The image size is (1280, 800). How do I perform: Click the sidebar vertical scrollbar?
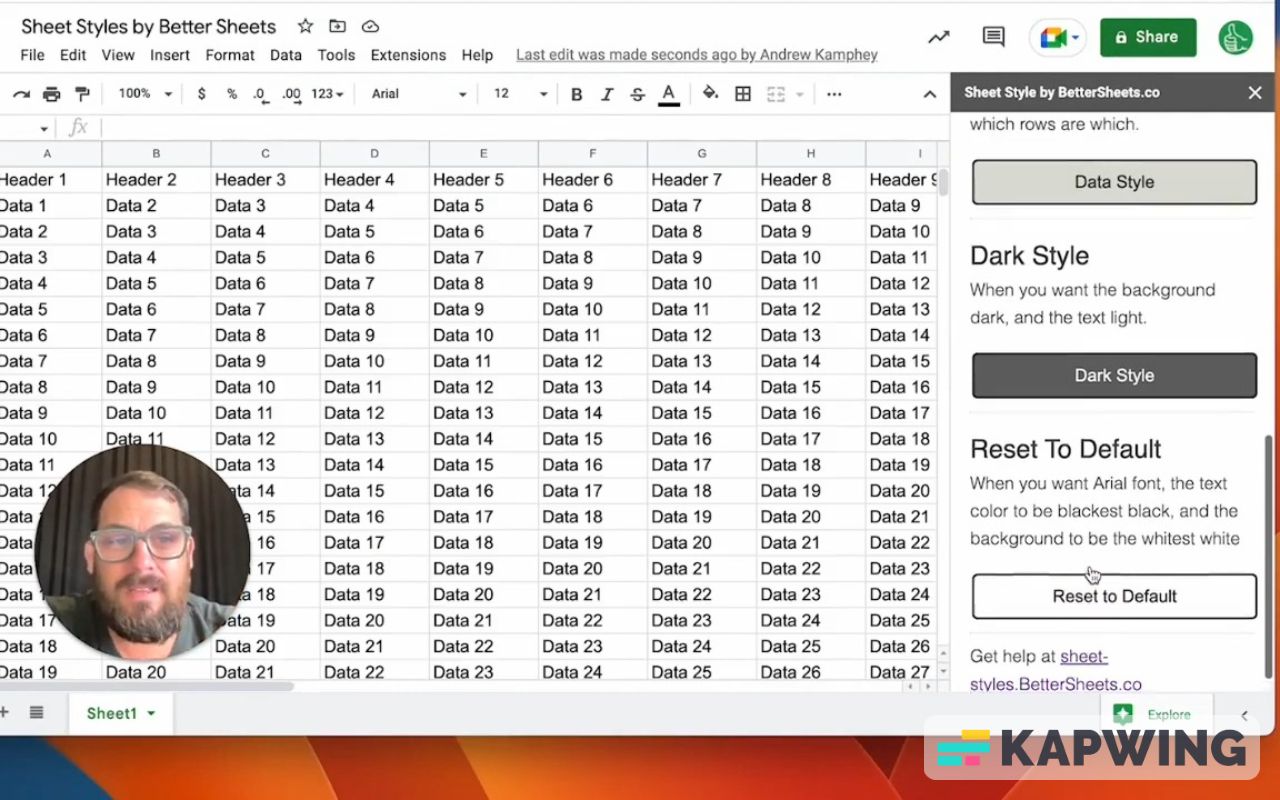point(1270,555)
